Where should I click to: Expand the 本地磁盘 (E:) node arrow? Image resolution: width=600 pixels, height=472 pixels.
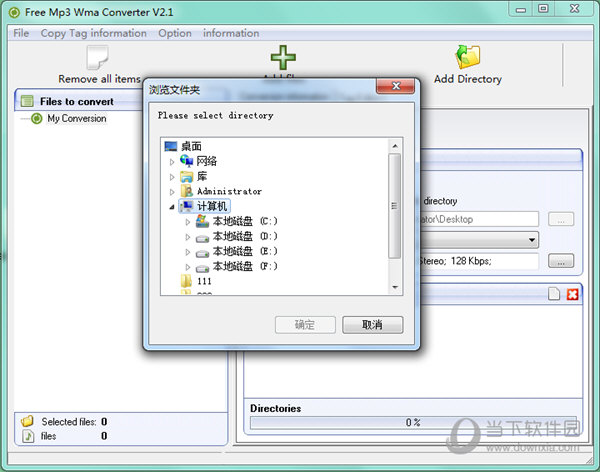tap(188, 252)
